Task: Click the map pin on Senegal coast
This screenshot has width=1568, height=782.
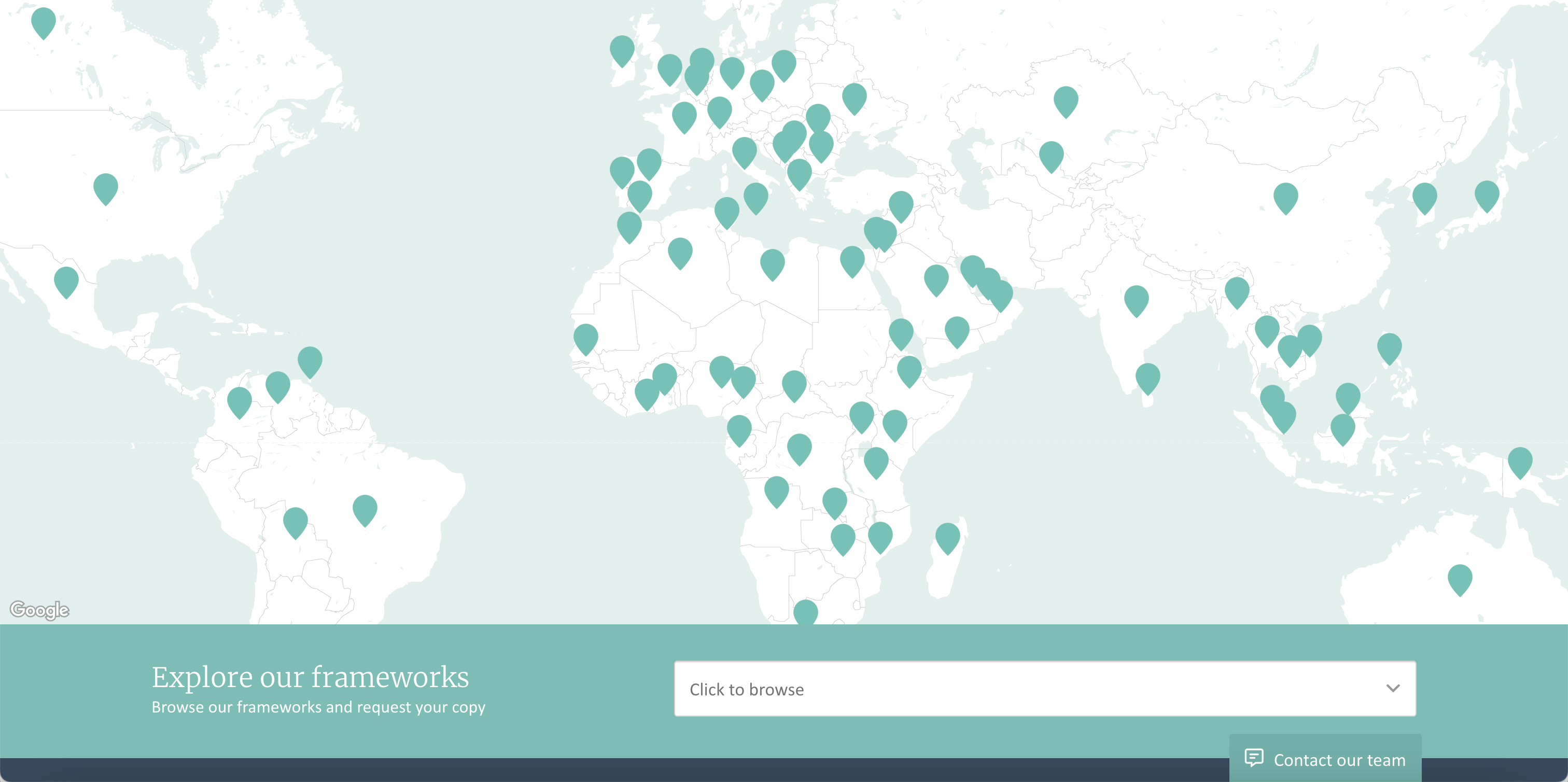Action: (585, 337)
